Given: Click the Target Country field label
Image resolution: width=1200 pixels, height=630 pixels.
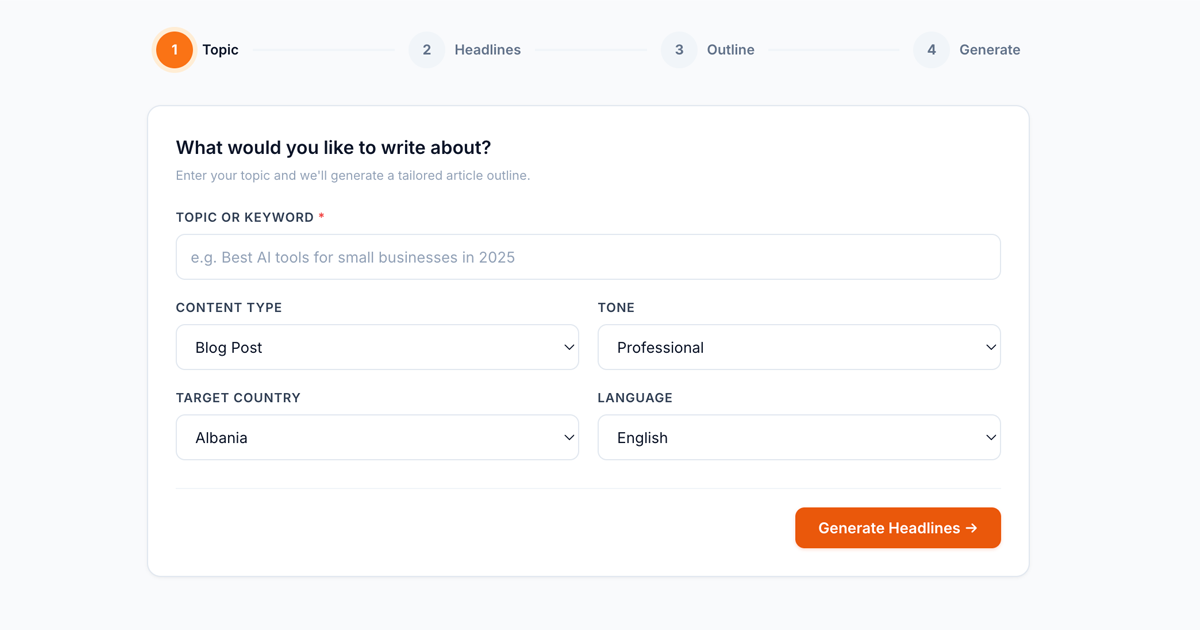Looking at the screenshot, I should pos(238,397).
